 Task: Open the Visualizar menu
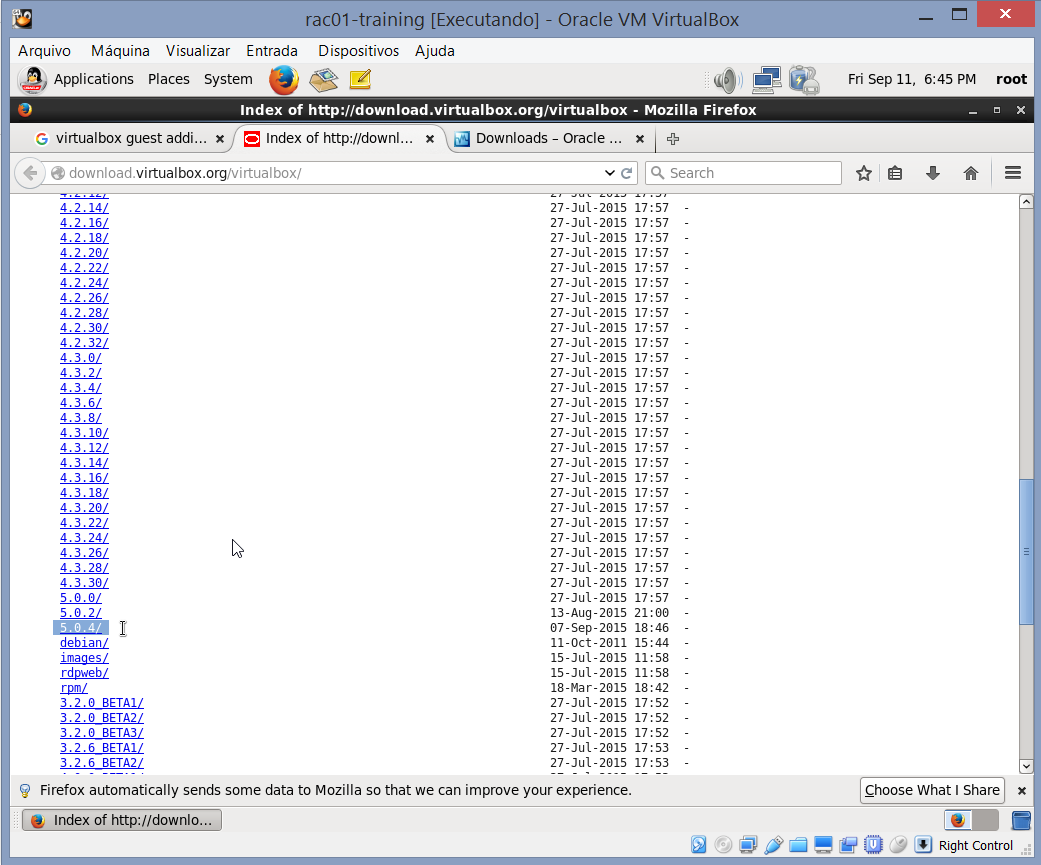[198, 51]
